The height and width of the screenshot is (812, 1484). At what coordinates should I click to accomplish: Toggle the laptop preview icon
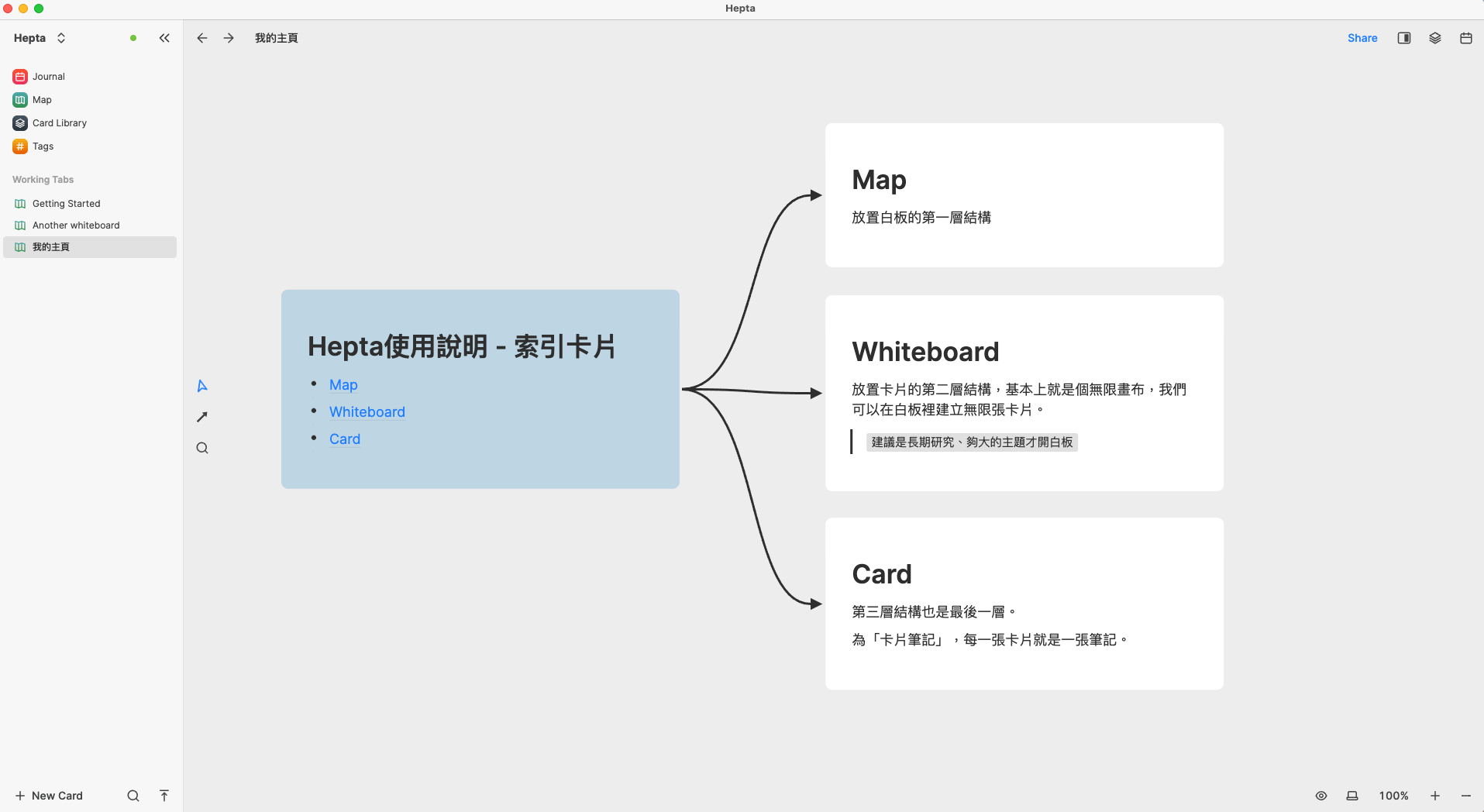(x=1351, y=796)
